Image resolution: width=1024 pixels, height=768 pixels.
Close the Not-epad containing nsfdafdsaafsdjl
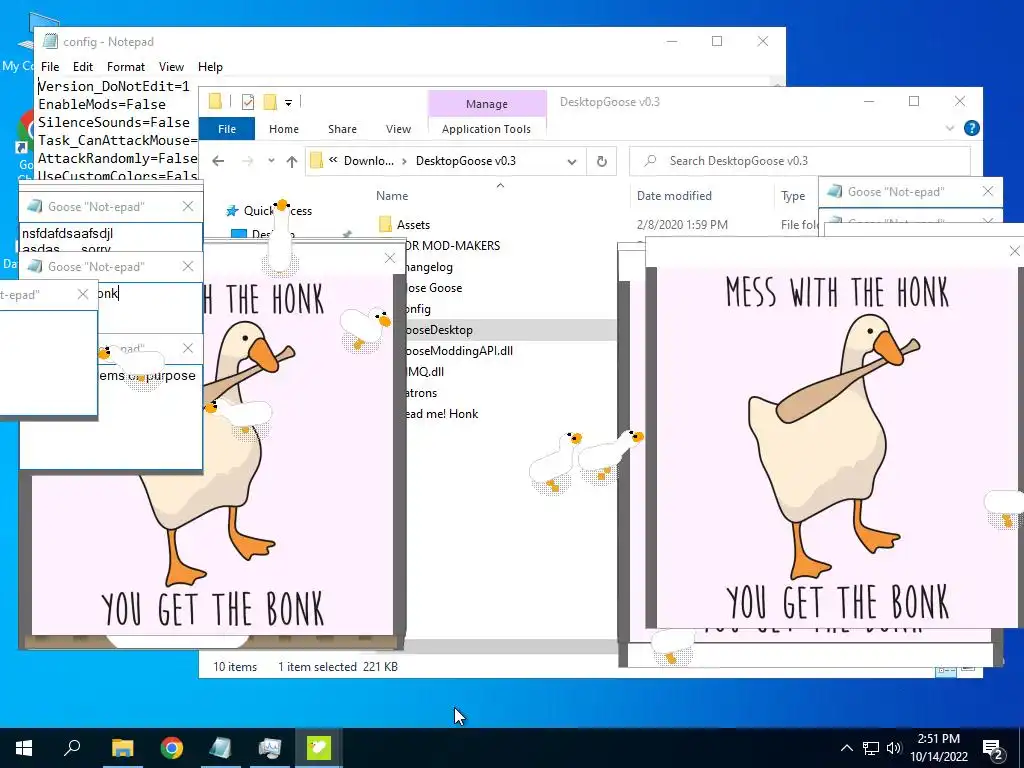188,206
